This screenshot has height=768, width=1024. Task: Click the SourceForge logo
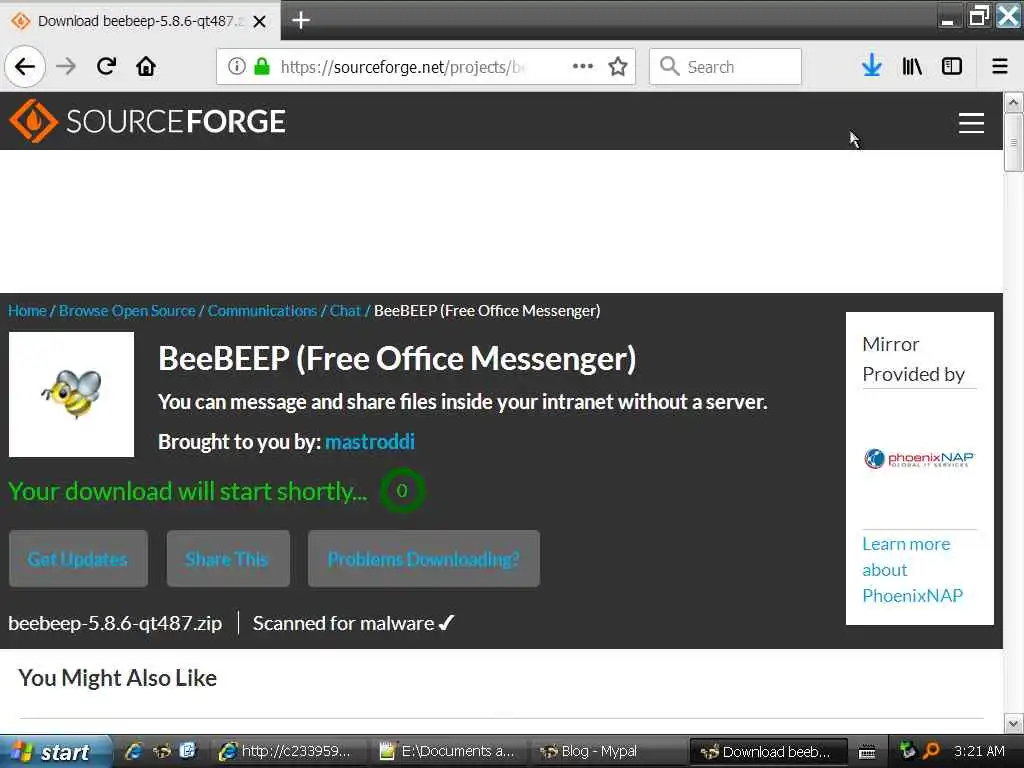(148, 121)
